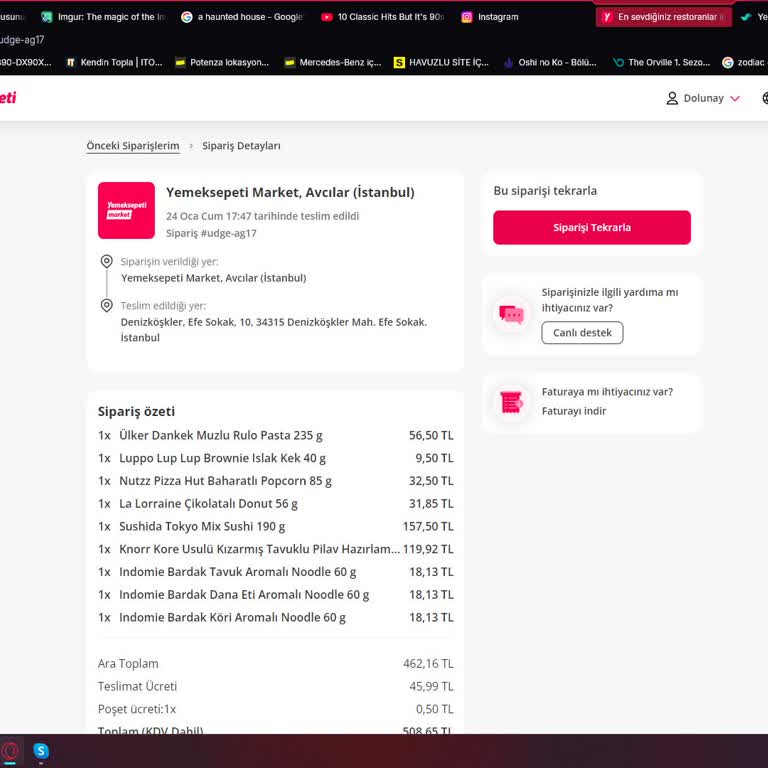Screen dimensions: 768x768
Task: Click Indomie Bardak Dana Eti Noodle item
Action: [244, 595]
